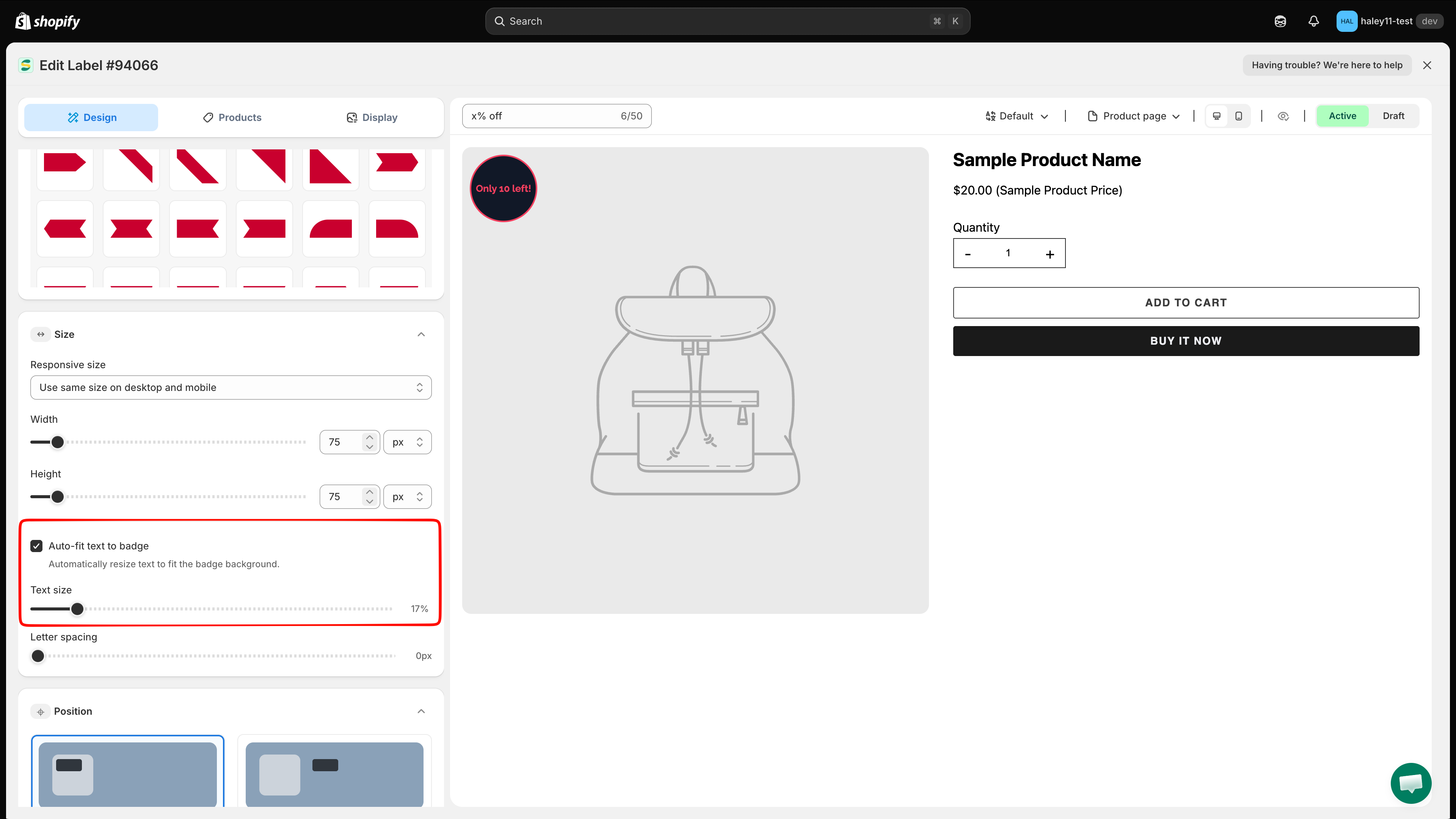Choose the rounded top-left half shape
The height and width of the screenshot is (819, 1456).
pyautogui.click(x=331, y=229)
